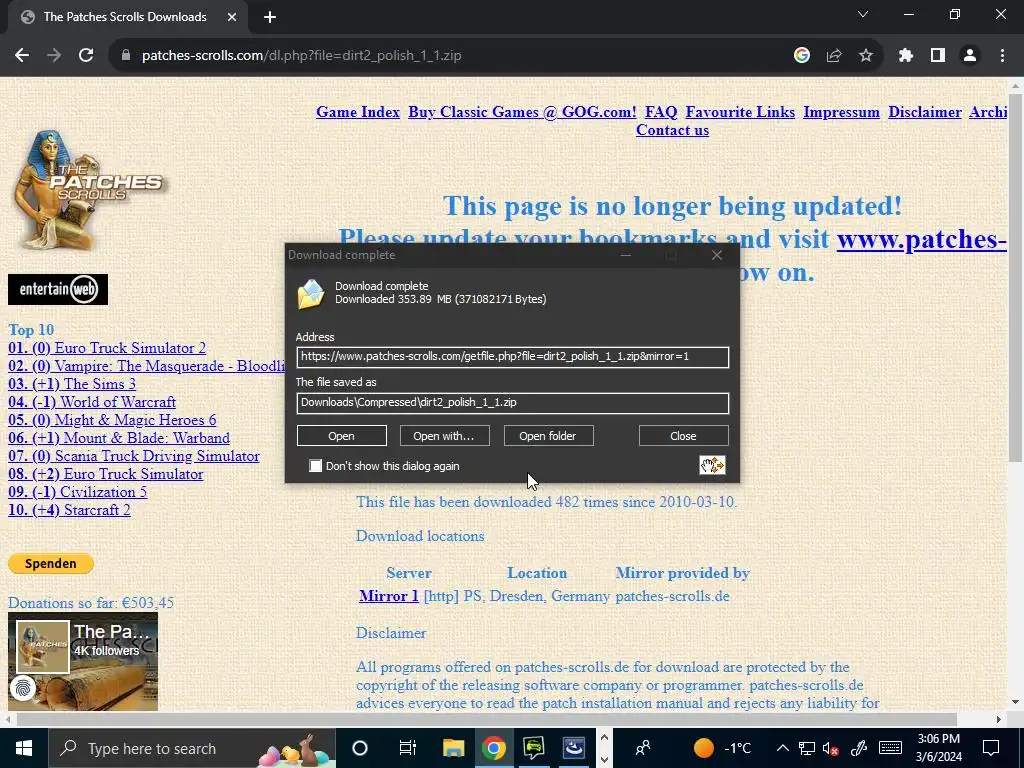The image size is (1024, 768).
Task: Open File Explorer from the taskbar
Action: click(453, 748)
